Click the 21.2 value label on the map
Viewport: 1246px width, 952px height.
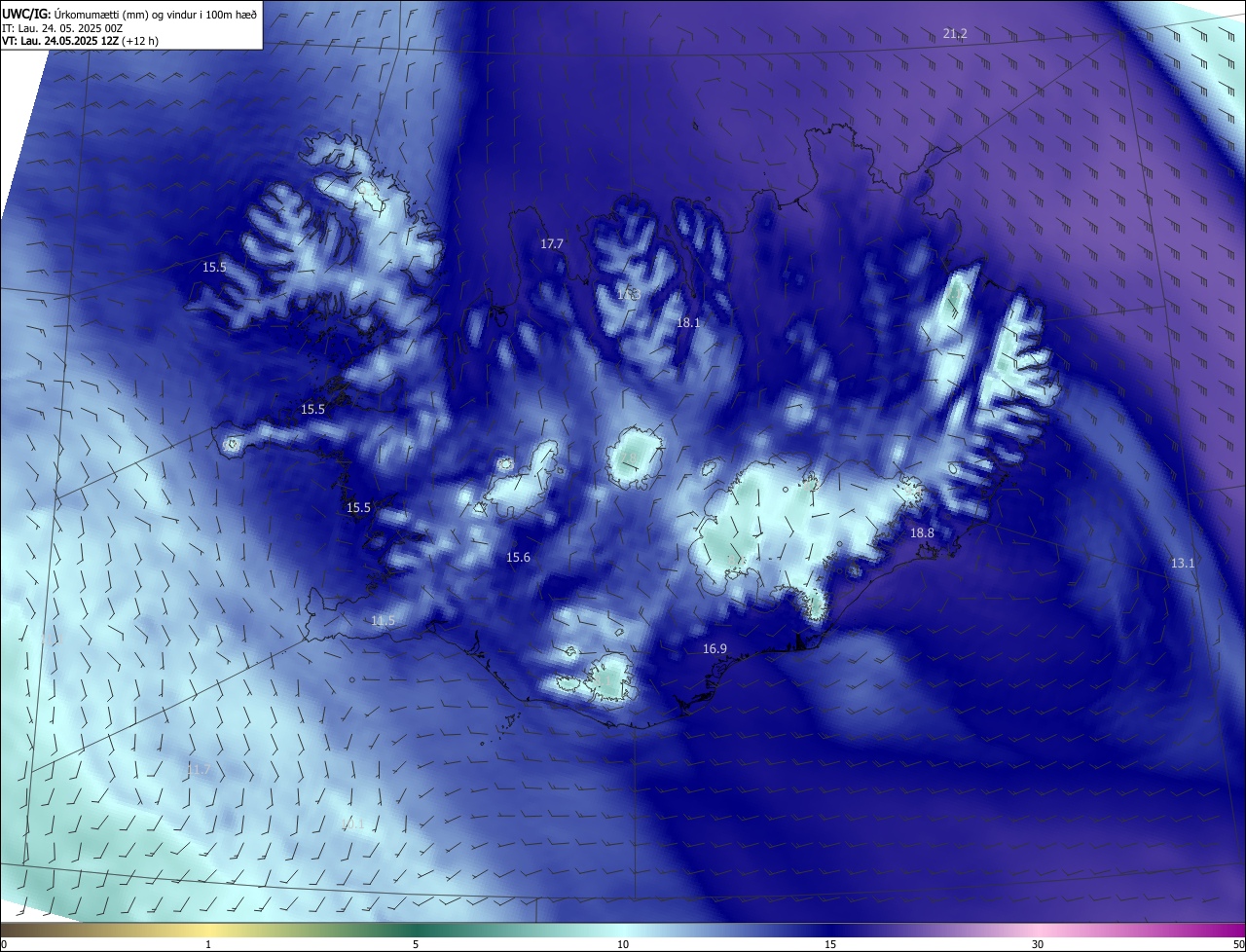click(955, 34)
